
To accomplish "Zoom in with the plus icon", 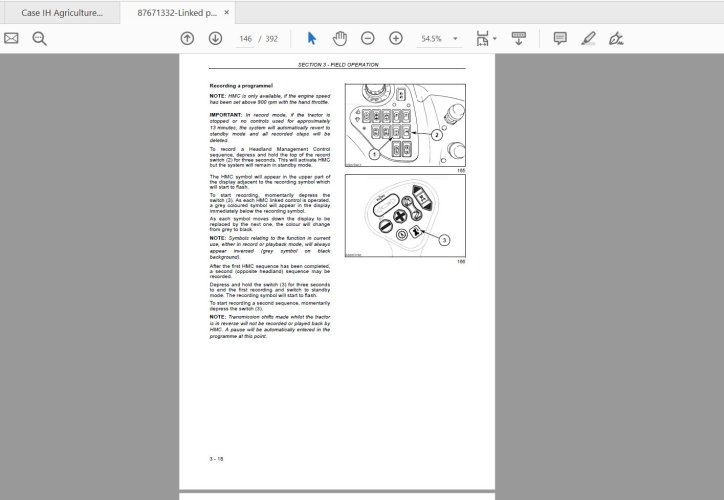I will click(396, 38).
